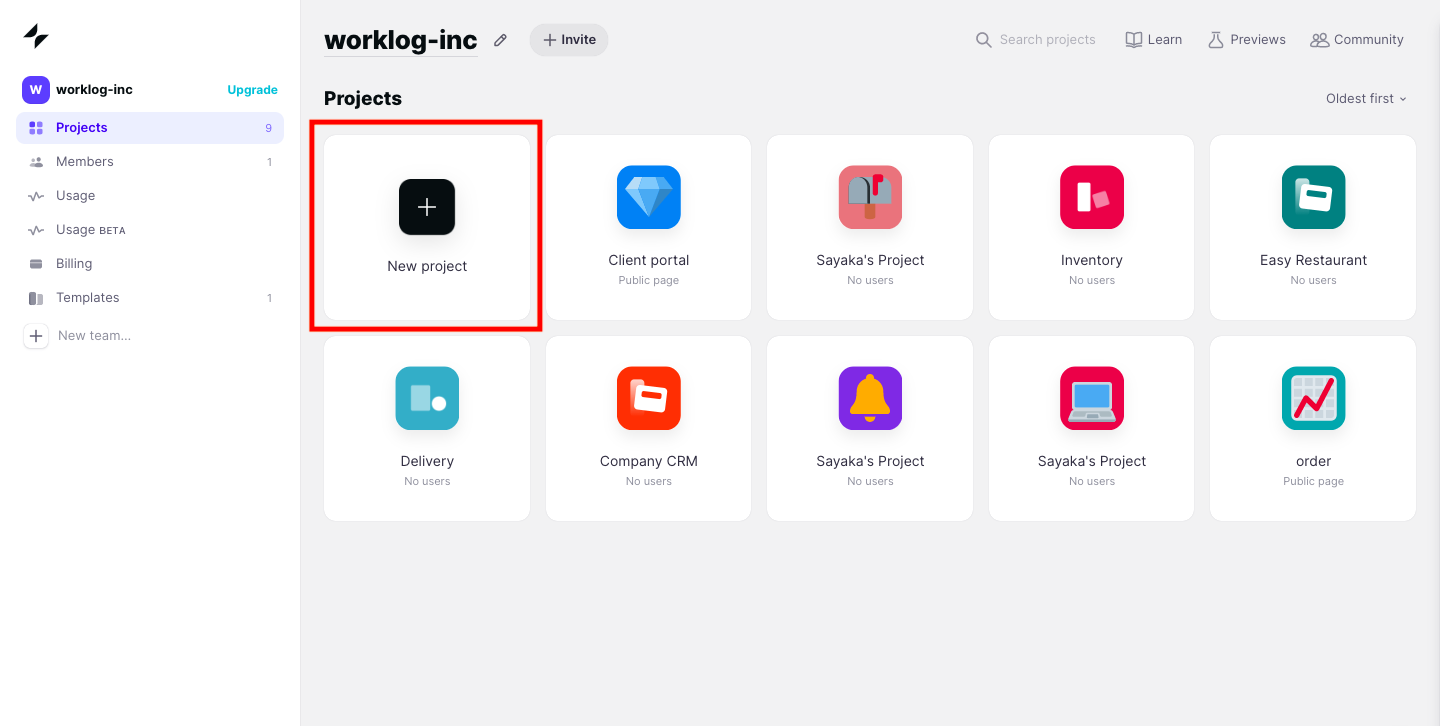The image size is (1440, 726).
Task: Click the pencil icon to rename worklog-inc
Action: coord(500,40)
